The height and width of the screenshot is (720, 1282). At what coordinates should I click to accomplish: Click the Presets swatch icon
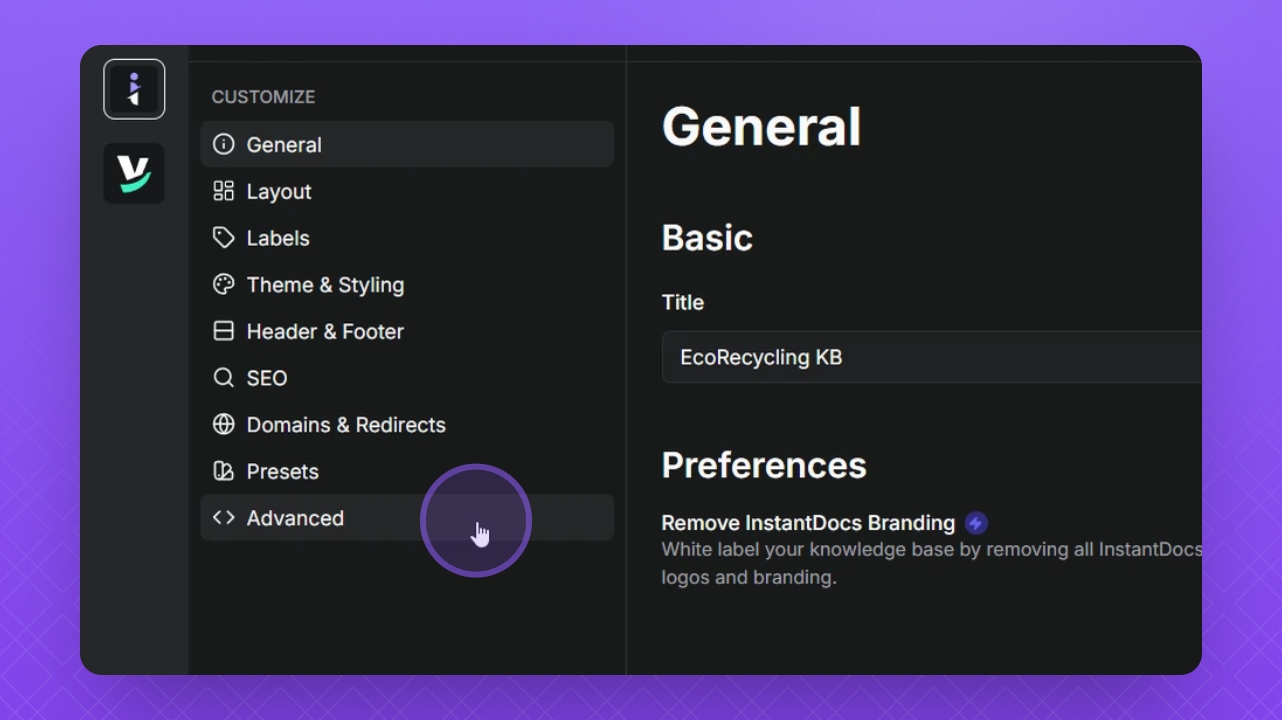click(x=224, y=471)
